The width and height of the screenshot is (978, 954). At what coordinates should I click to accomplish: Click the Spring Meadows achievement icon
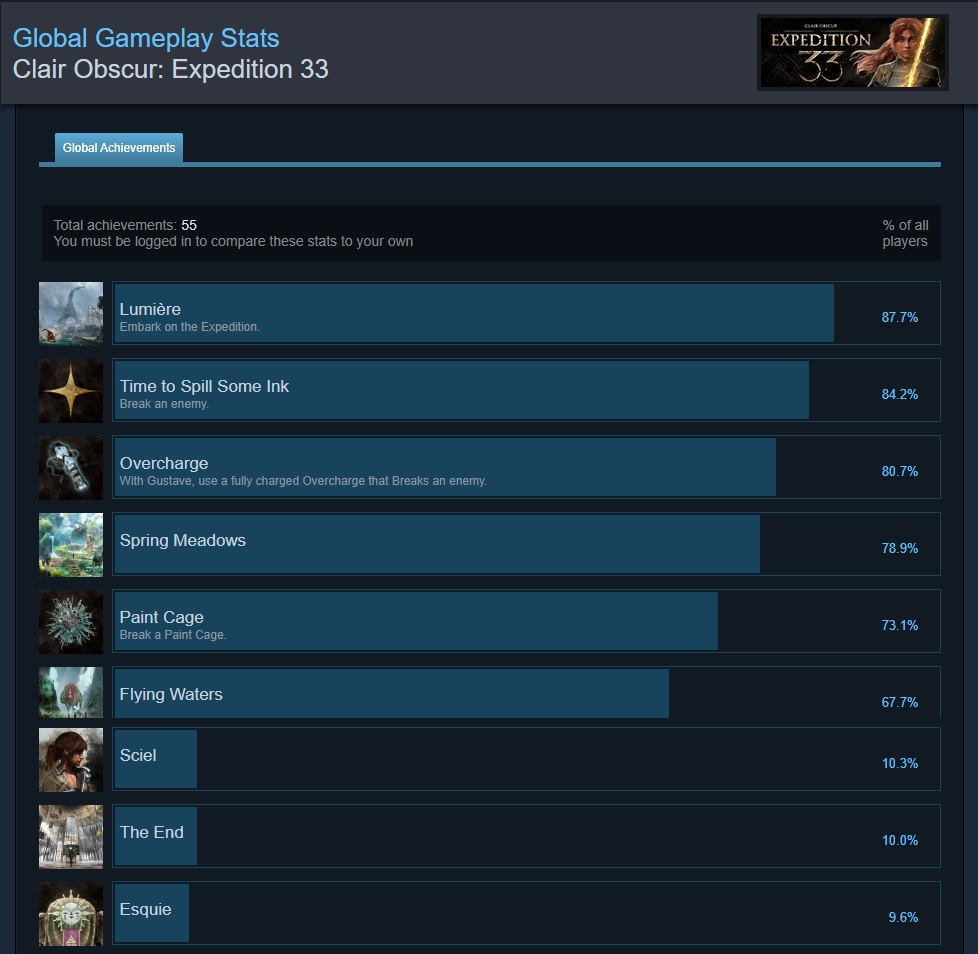pyautogui.click(x=70, y=544)
